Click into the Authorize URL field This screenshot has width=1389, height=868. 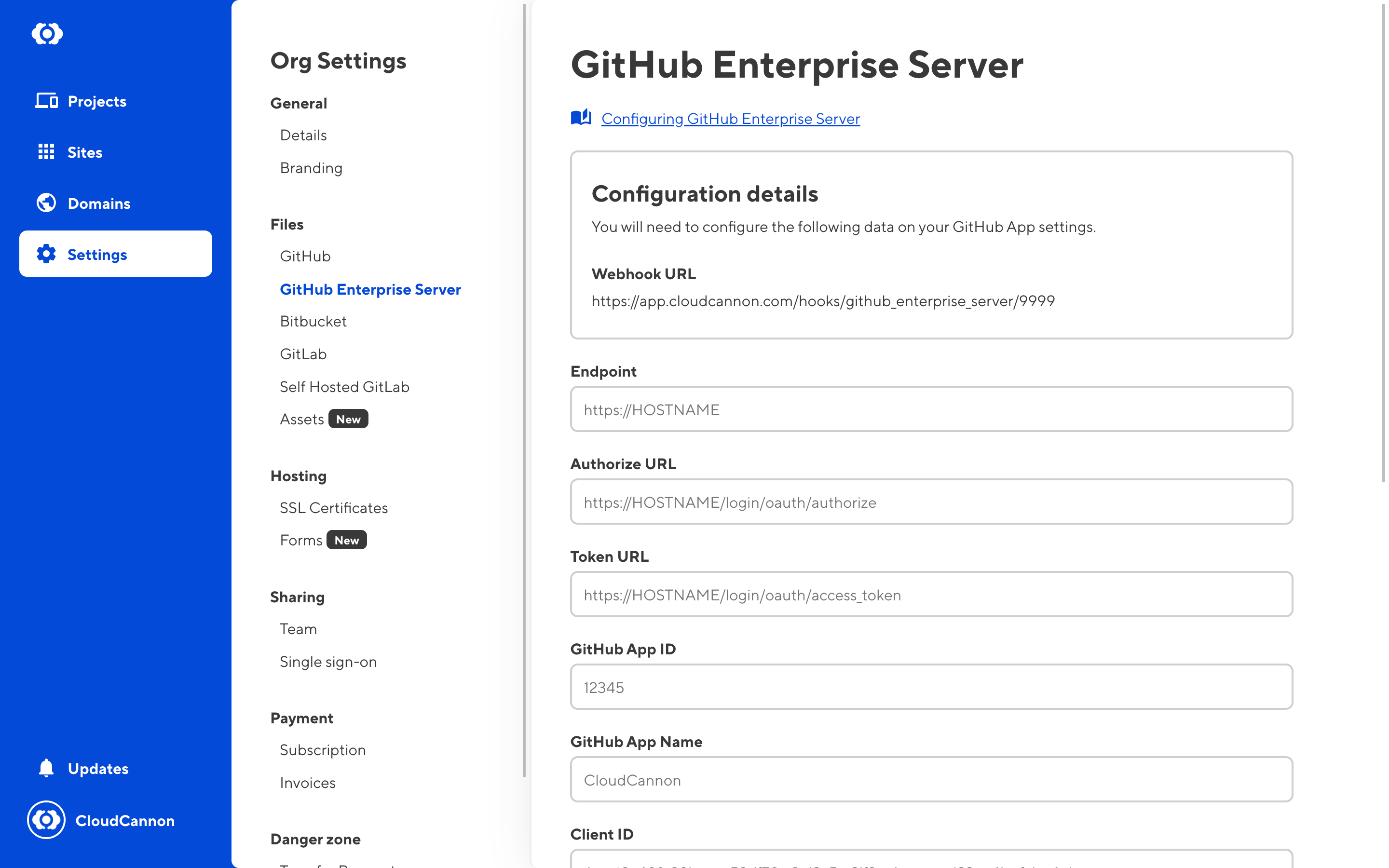click(x=930, y=502)
